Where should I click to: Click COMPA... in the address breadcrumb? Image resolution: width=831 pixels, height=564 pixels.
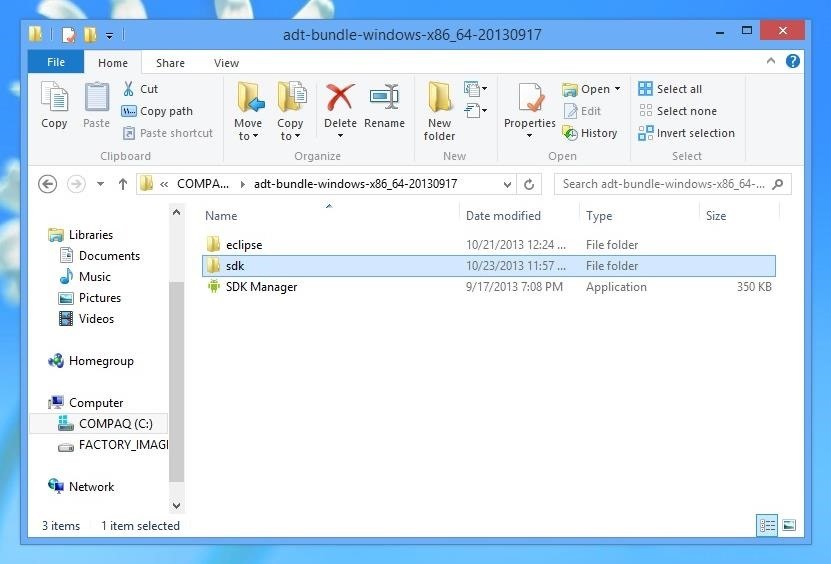203,184
